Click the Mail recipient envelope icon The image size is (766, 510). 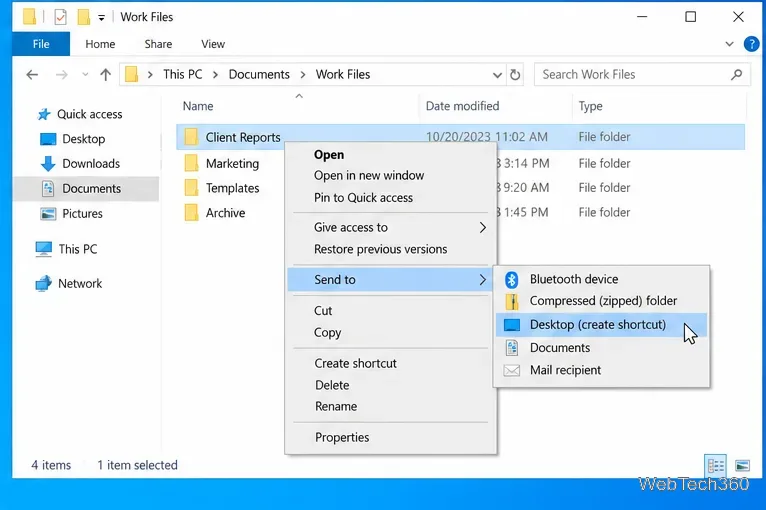pos(511,370)
